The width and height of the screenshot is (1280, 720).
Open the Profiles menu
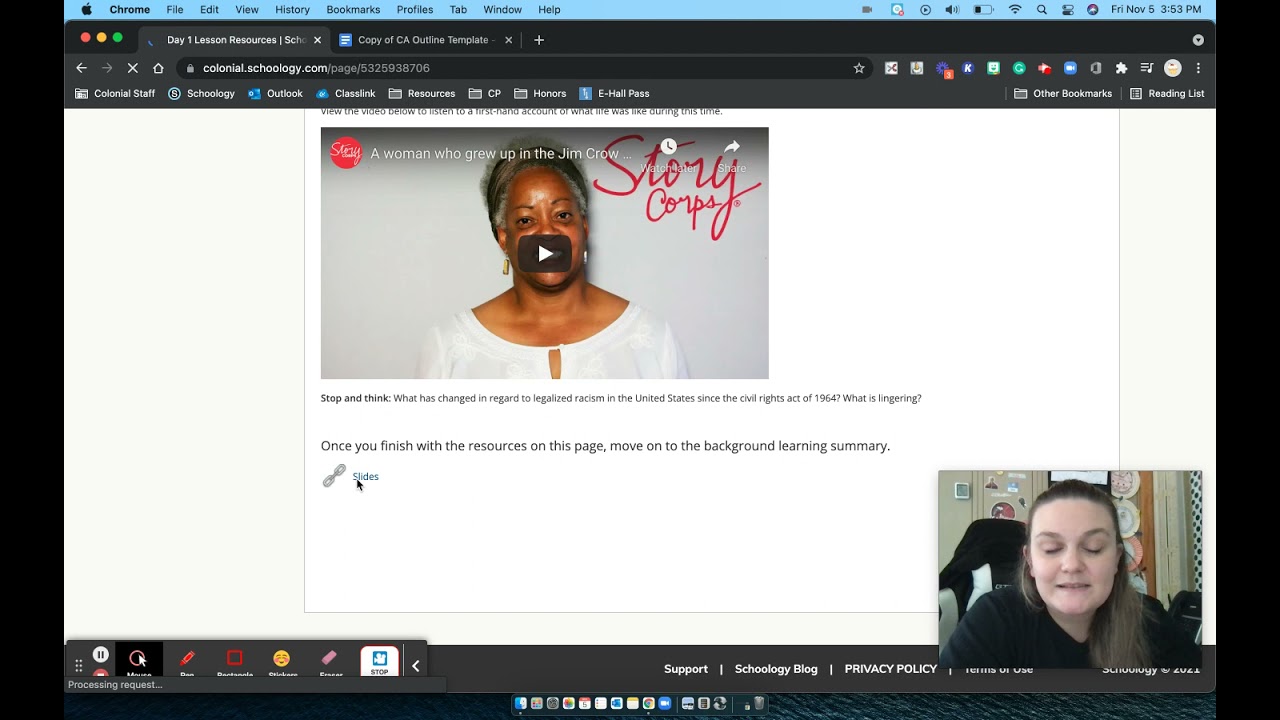[x=415, y=9]
